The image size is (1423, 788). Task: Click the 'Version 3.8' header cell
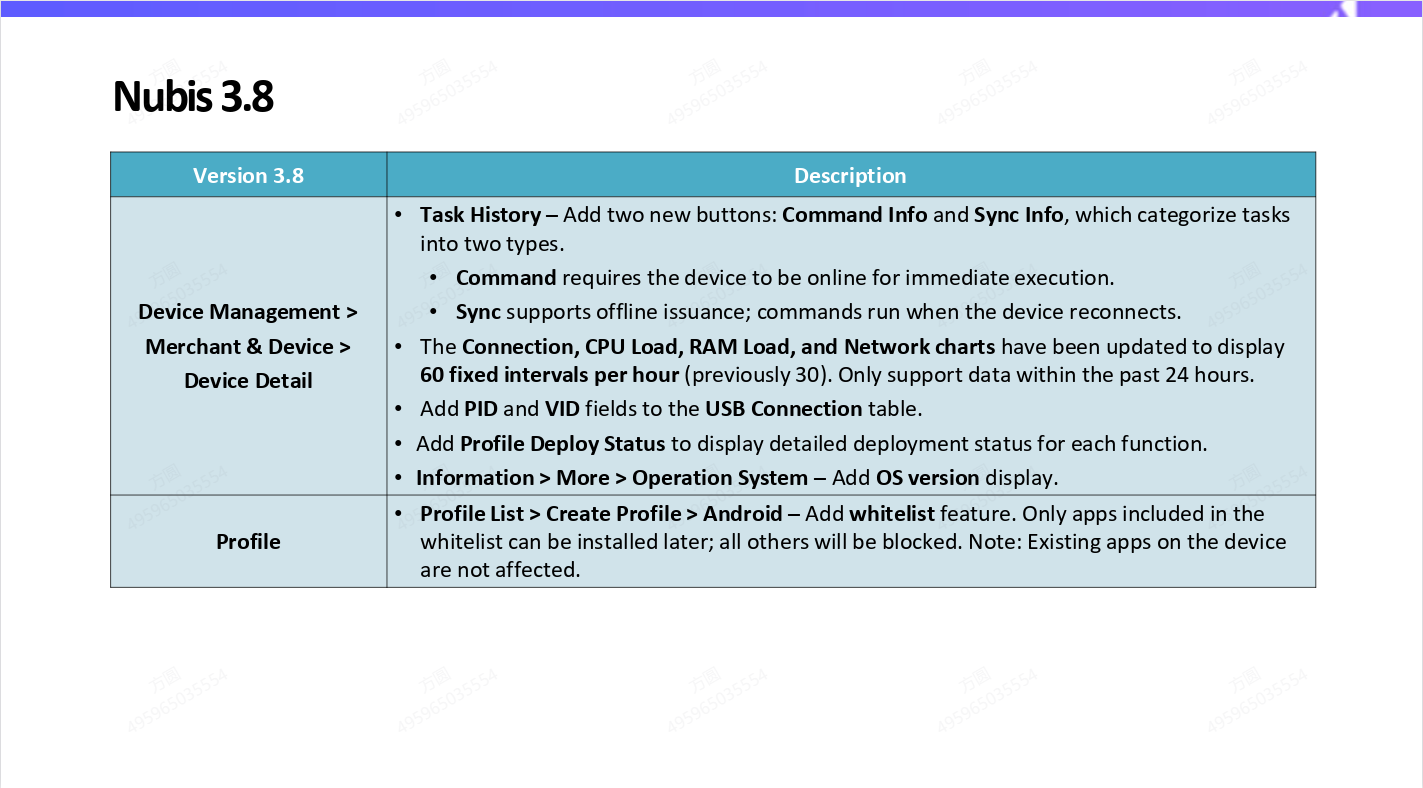pyautogui.click(x=248, y=175)
